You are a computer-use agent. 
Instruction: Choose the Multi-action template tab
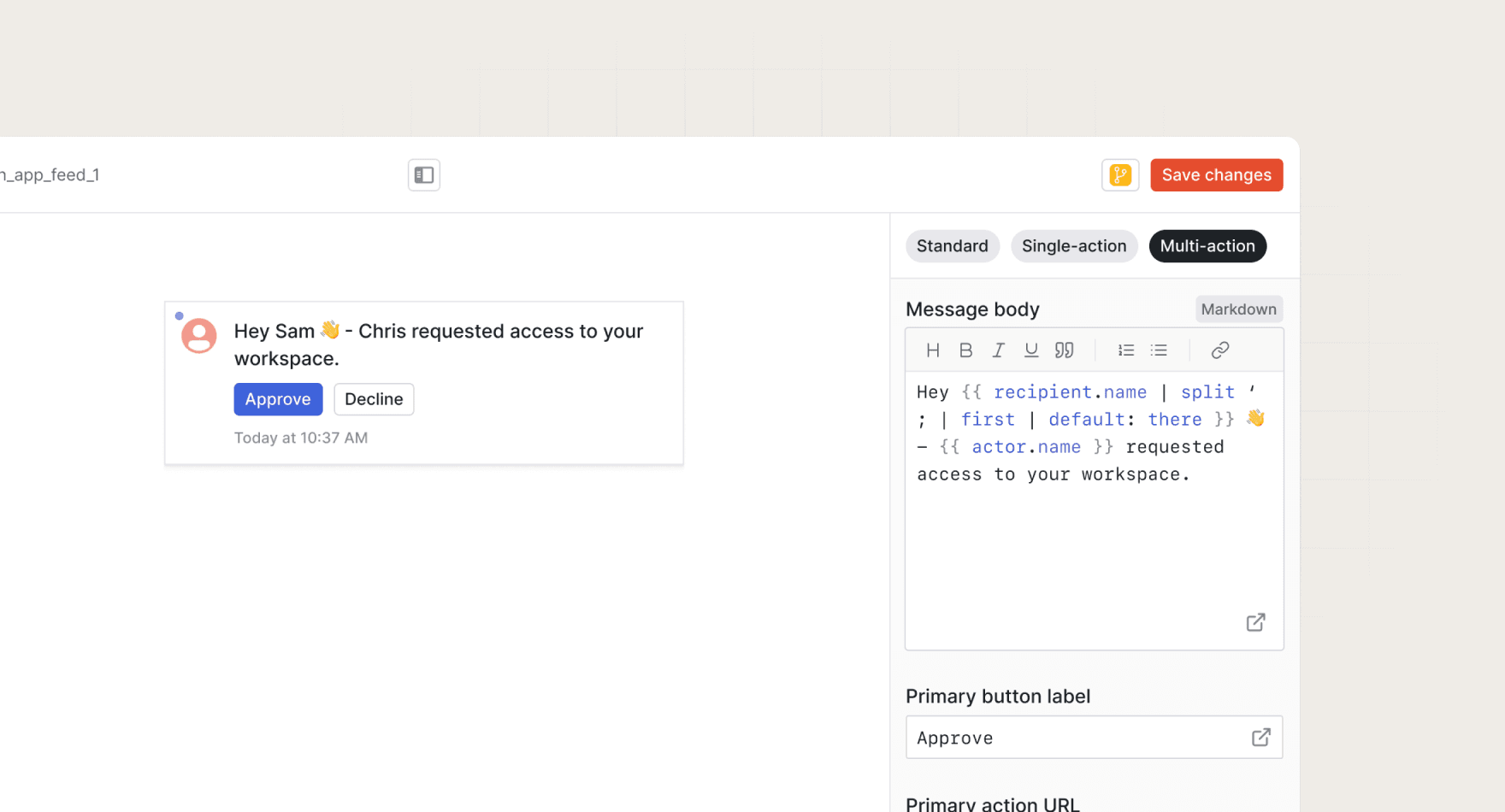[x=1207, y=246]
